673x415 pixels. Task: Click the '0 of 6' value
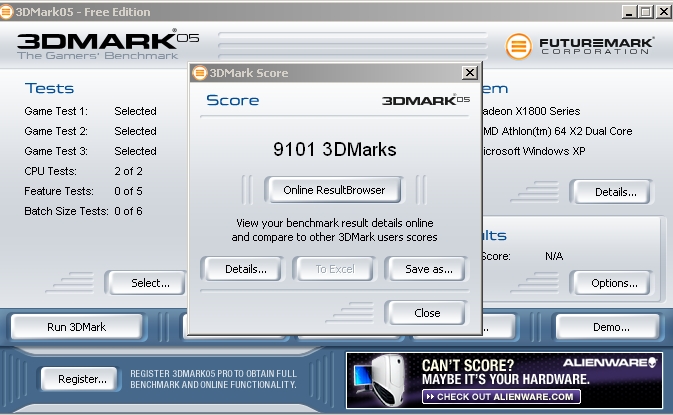128,211
